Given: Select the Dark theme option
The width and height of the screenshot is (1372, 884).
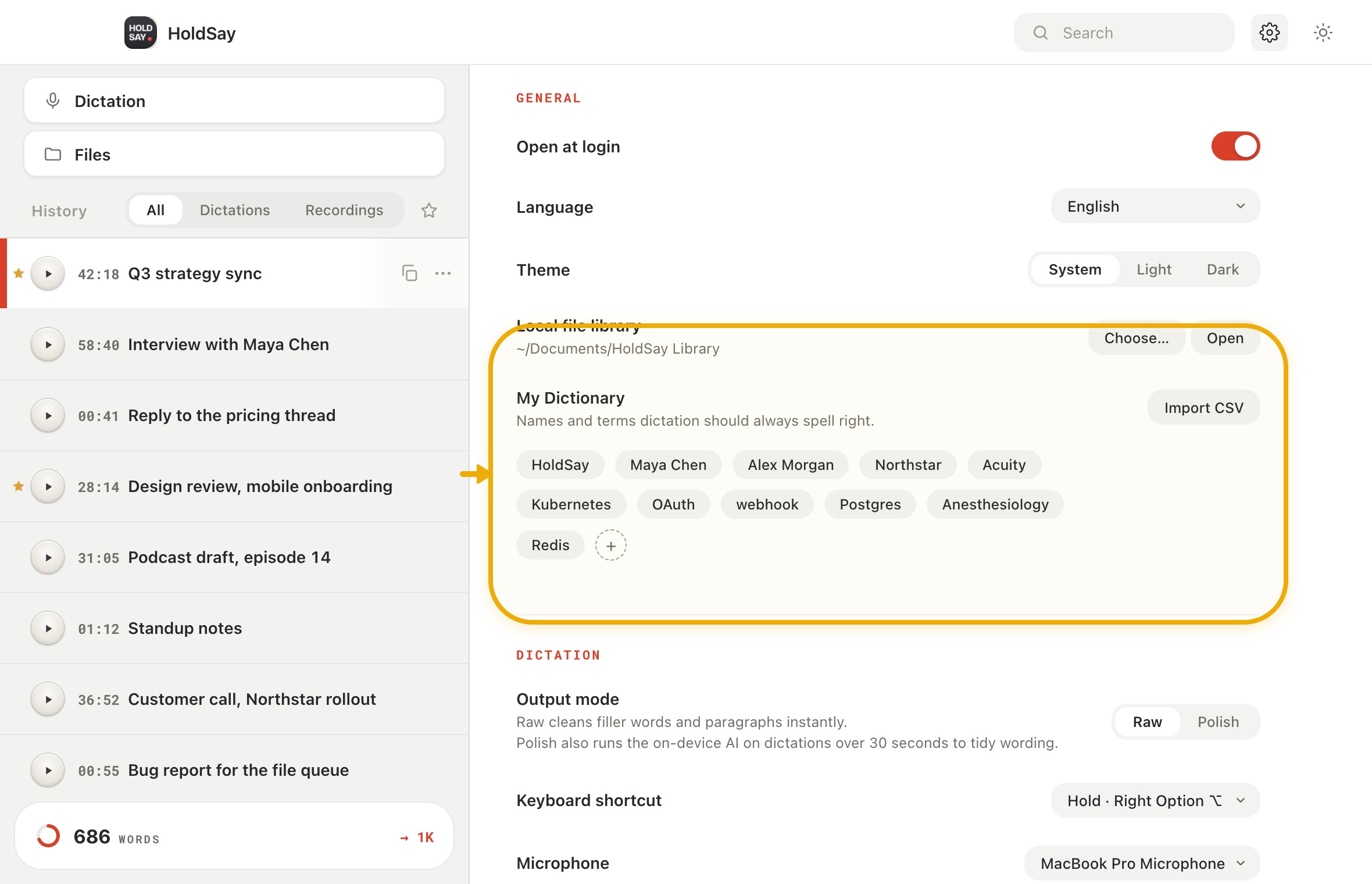Looking at the screenshot, I should (1223, 269).
